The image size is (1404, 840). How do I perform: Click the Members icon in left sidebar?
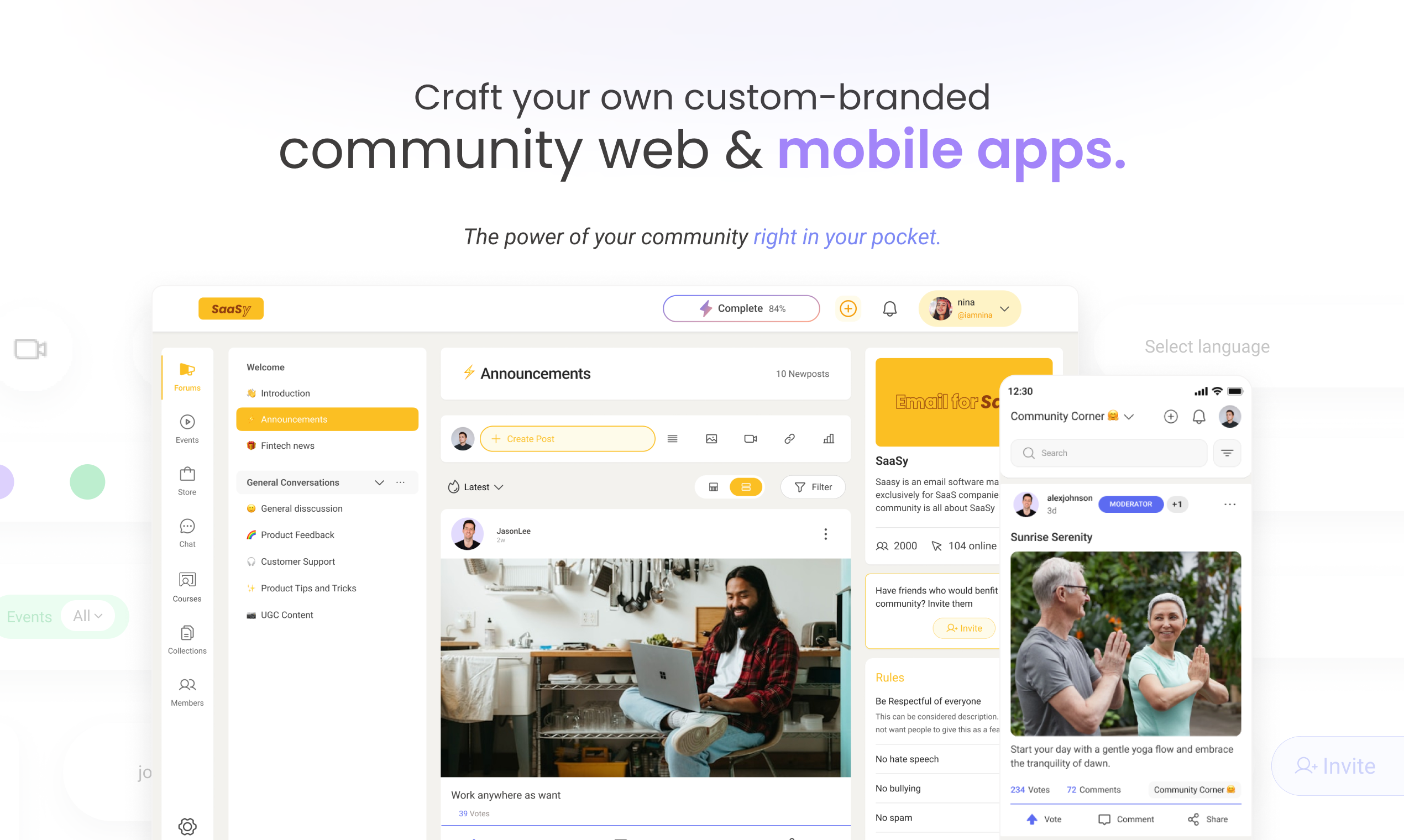pyautogui.click(x=188, y=685)
